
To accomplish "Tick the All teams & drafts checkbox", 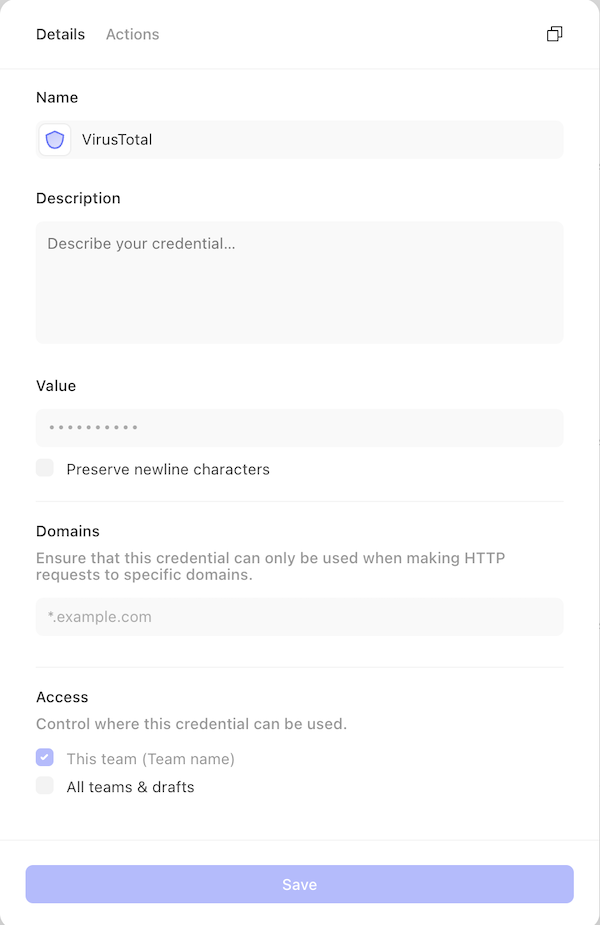I will [45, 786].
